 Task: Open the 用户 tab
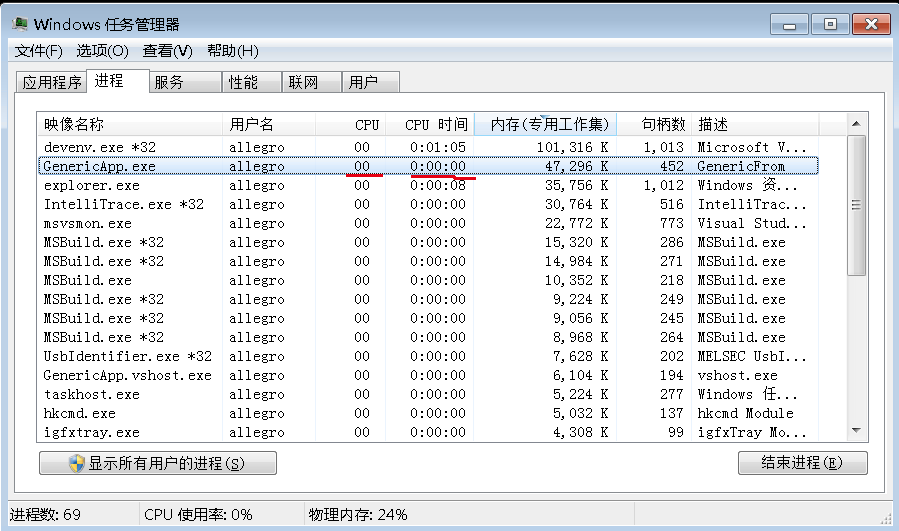pyautogui.click(x=370, y=83)
